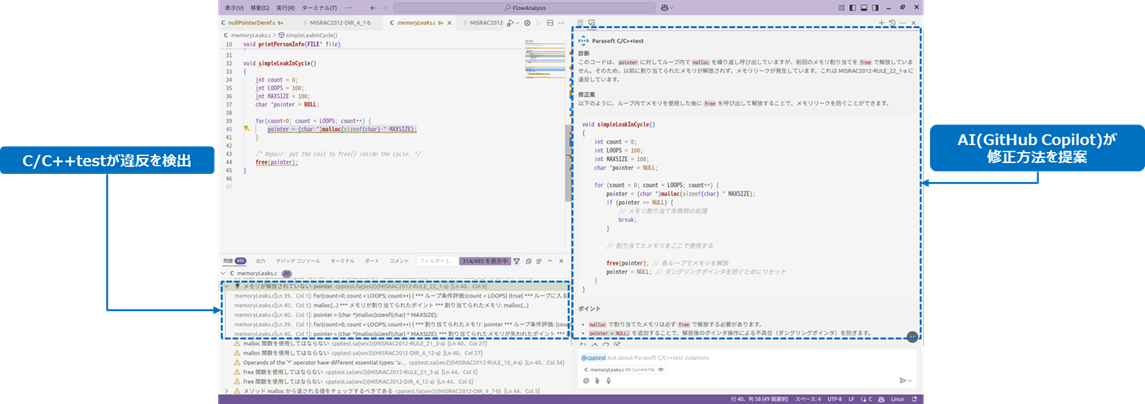1145x404 pixels.
Task: Click the split editor icon
Action: [550, 23]
